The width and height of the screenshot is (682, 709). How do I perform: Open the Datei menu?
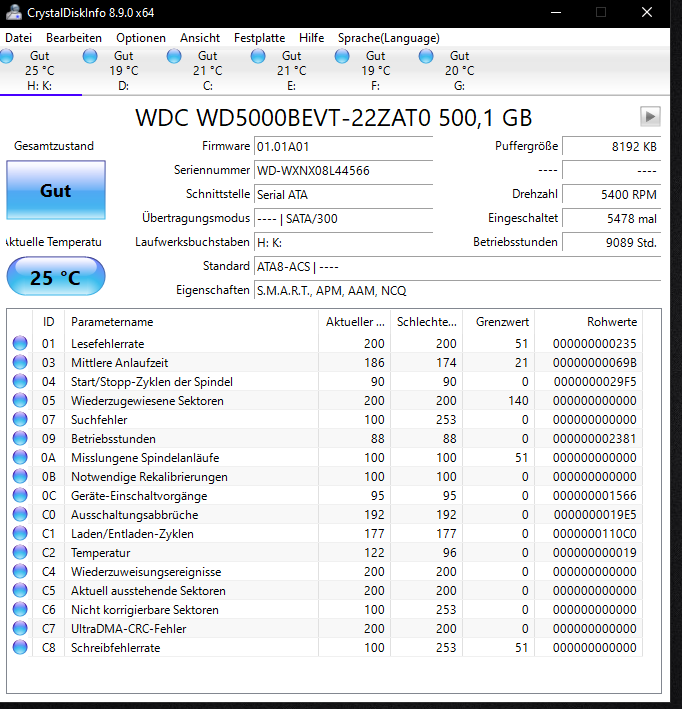pos(19,38)
